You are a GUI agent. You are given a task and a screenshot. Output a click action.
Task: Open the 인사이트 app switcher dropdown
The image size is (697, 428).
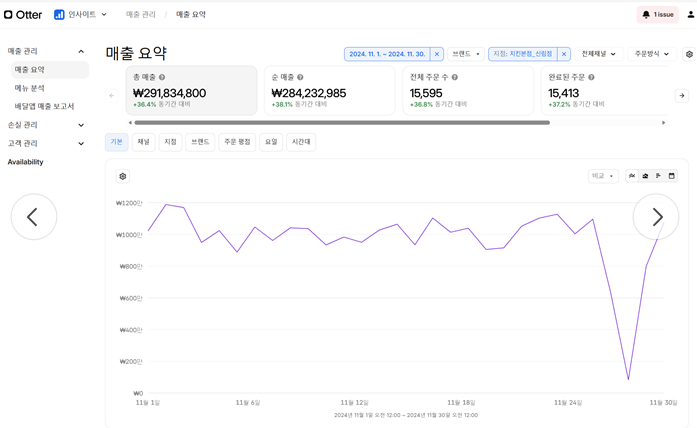point(80,15)
